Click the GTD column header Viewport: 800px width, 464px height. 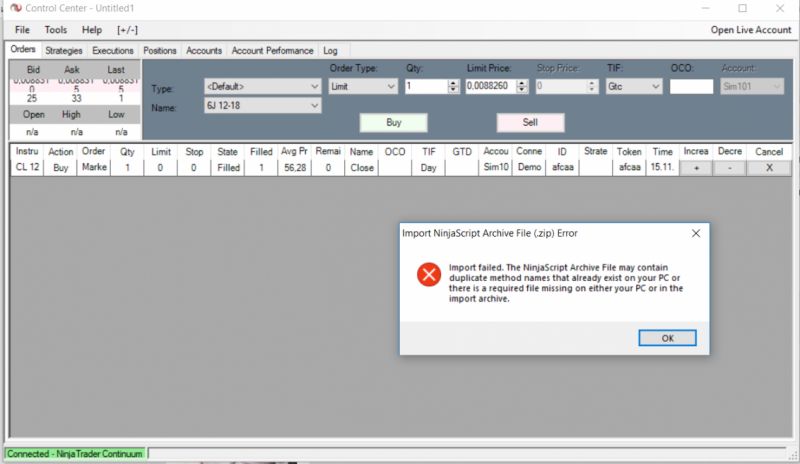(462, 152)
